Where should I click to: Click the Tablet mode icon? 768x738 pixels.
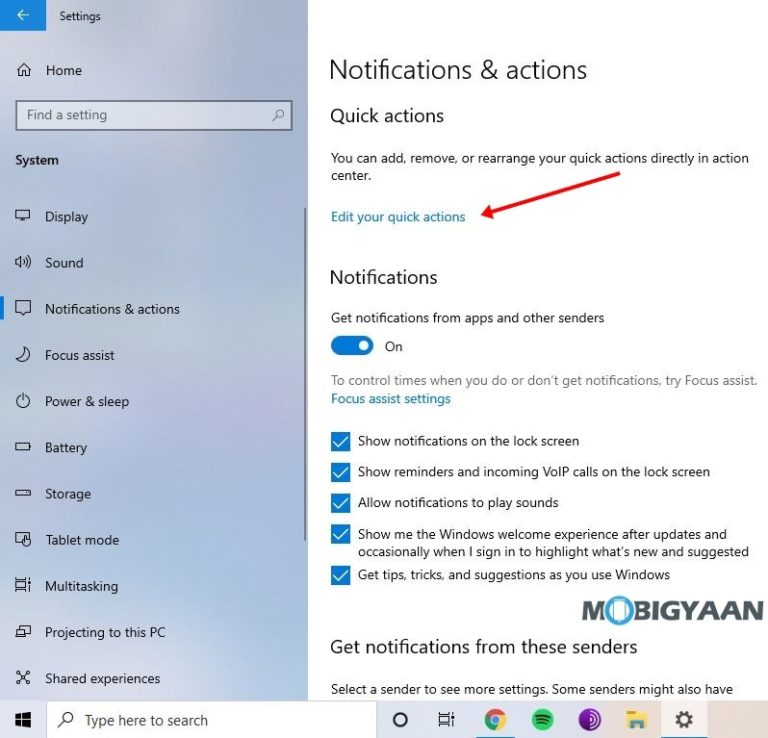(23, 539)
